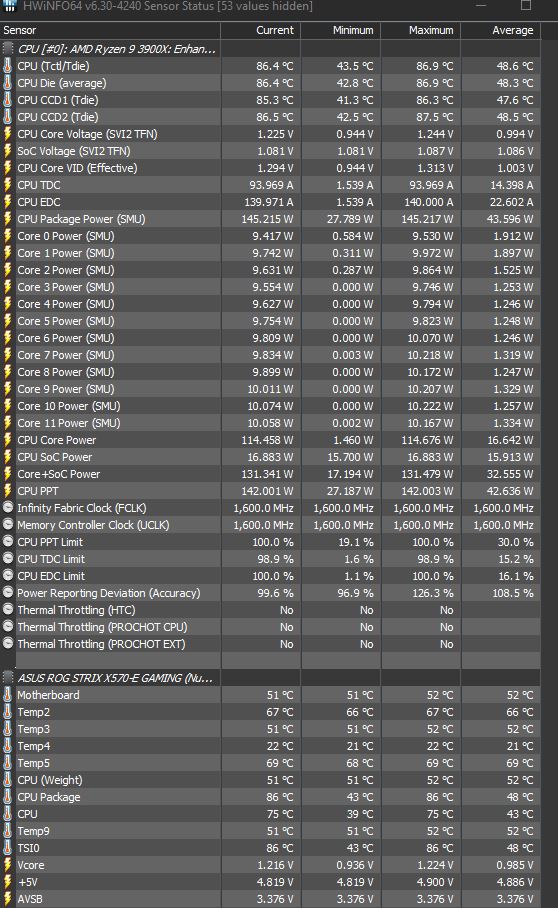
Task: Click lightning icon beside +5V row
Action: coord(8,881)
